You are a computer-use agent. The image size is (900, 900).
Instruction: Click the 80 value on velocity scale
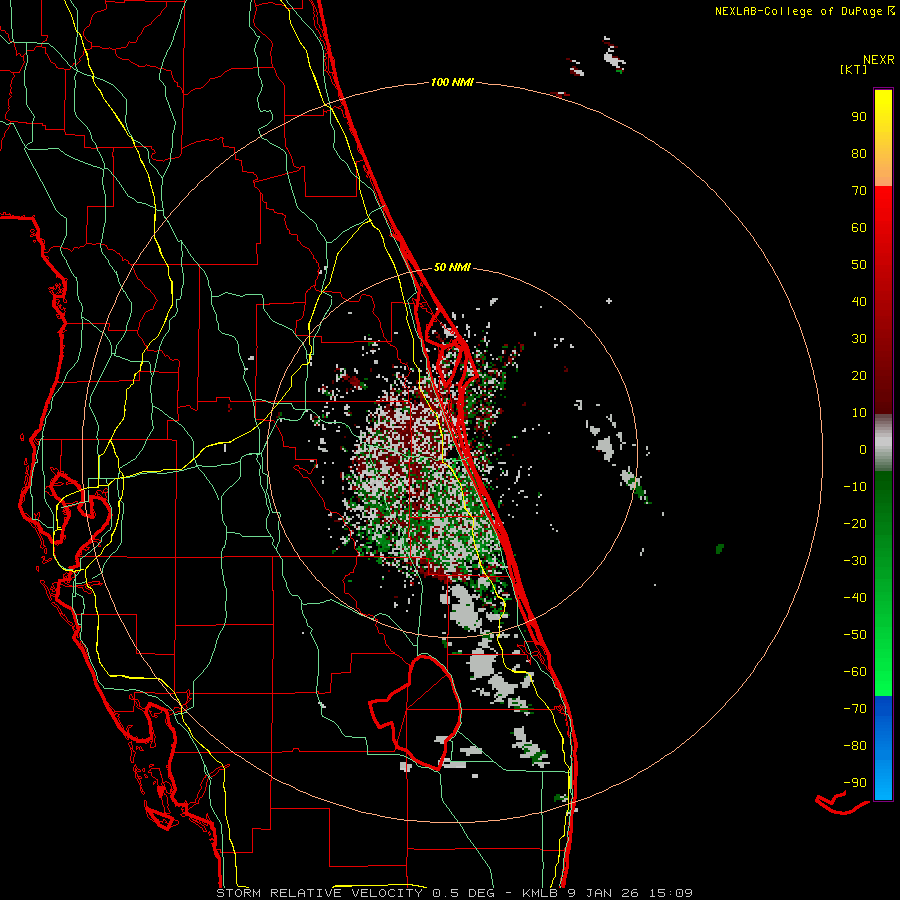859,154
